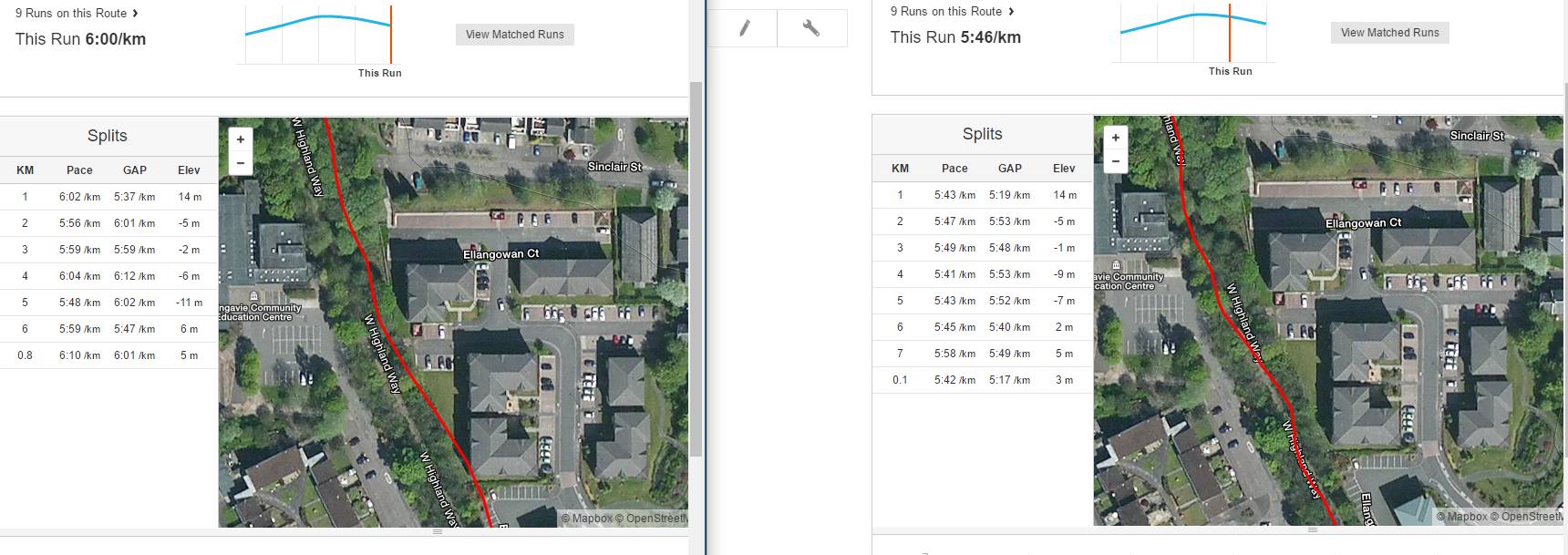Image resolution: width=1568 pixels, height=555 pixels.
Task: Zoom out on the right window map
Action: click(x=1115, y=161)
